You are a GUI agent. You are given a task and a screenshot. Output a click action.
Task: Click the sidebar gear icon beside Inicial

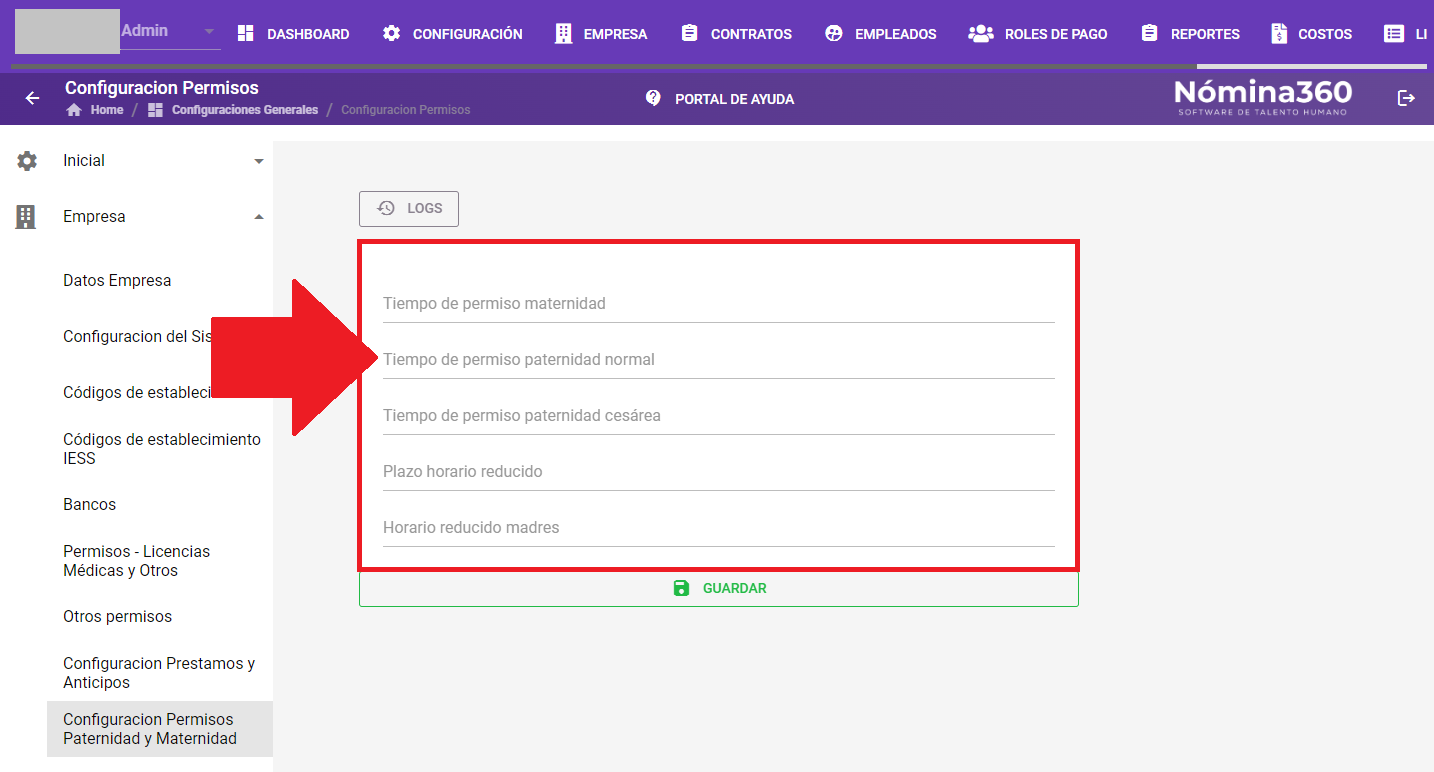click(x=27, y=161)
